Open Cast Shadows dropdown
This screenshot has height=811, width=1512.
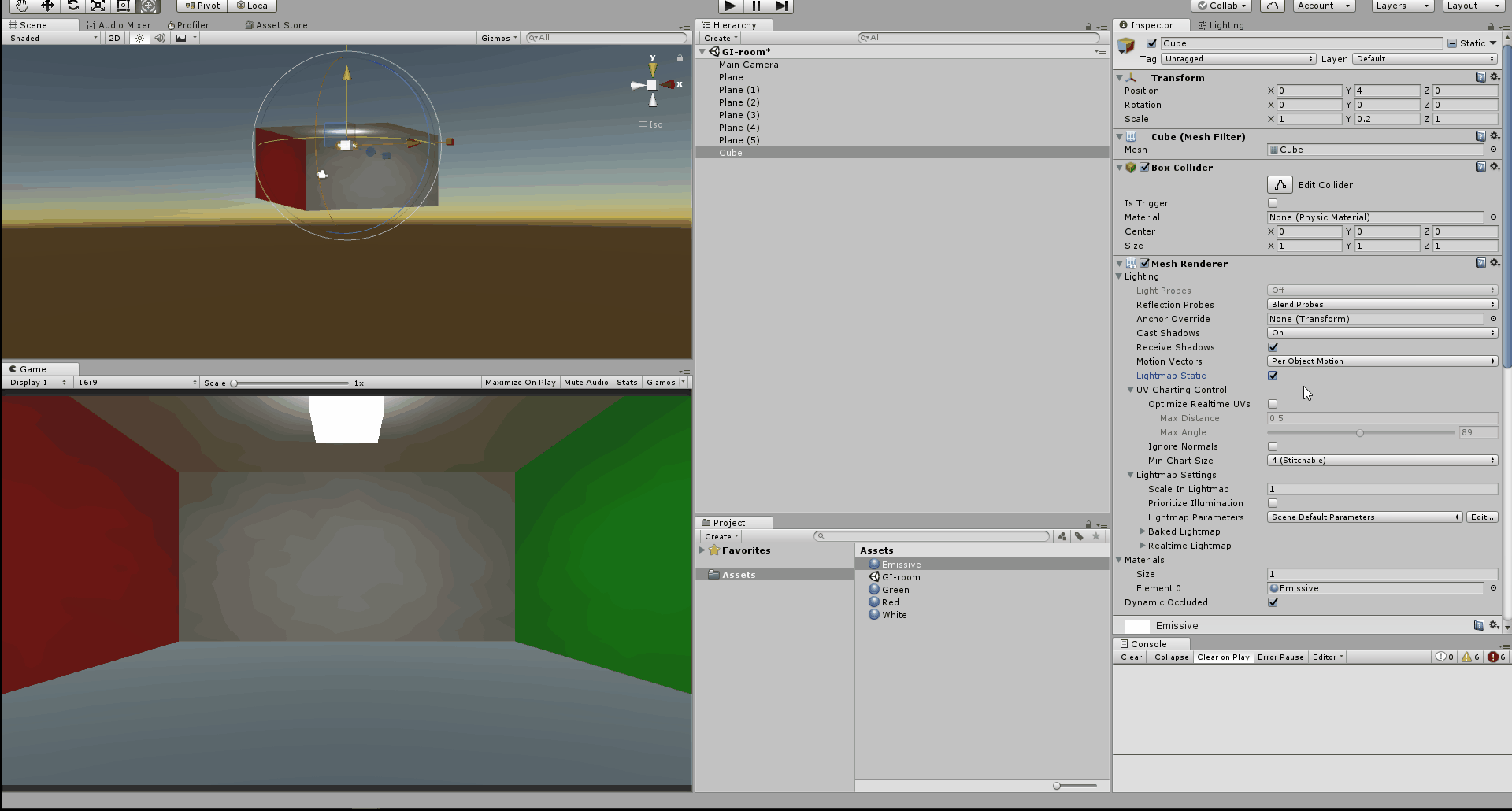tap(1382, 333)
